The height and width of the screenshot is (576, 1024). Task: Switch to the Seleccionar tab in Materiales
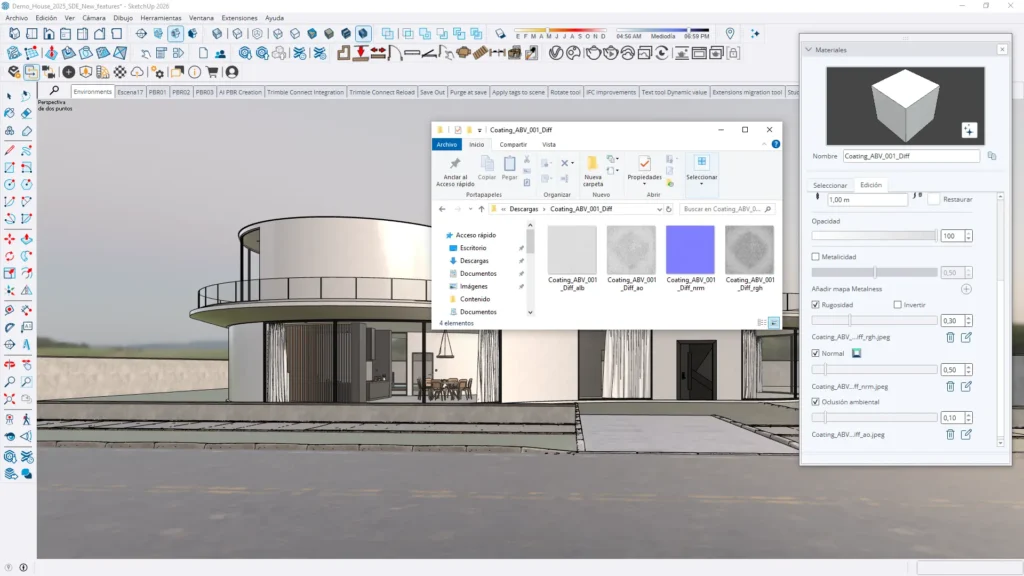pos(829,185)
